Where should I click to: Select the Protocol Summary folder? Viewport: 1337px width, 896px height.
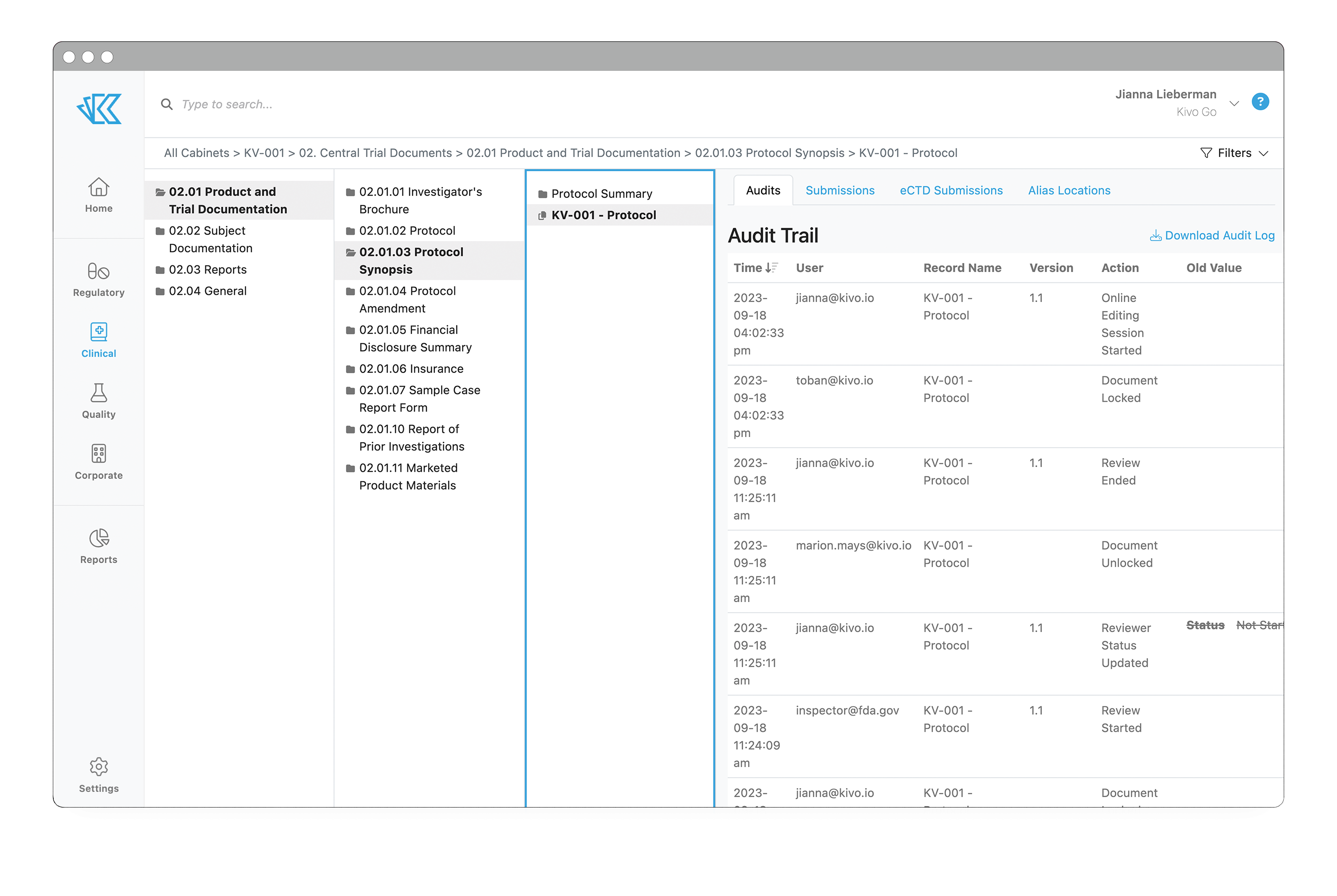(601, 193)
